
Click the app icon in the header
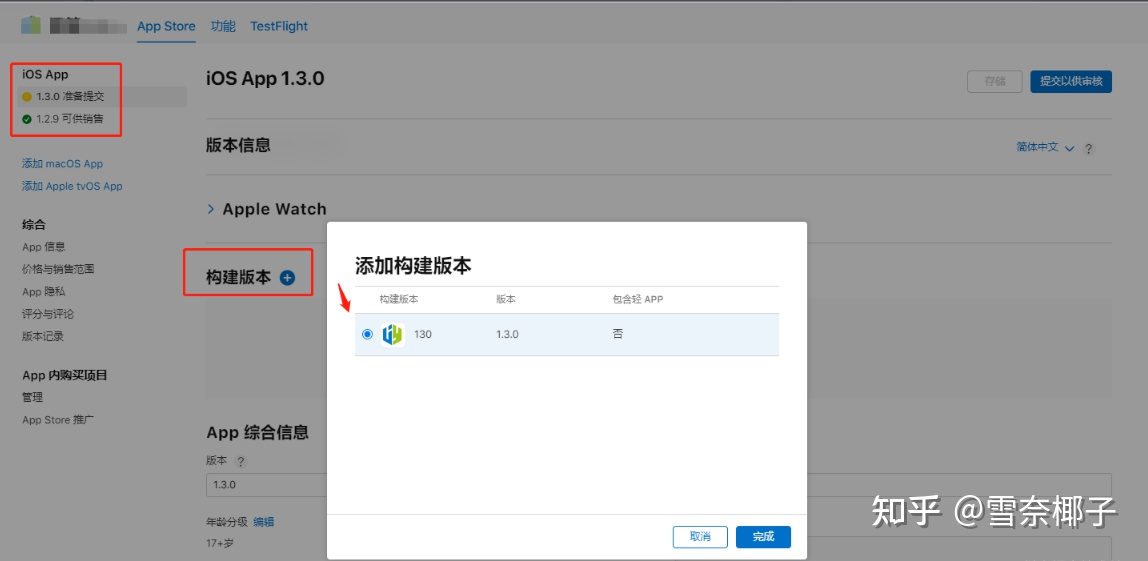click(x=31, y=25)
